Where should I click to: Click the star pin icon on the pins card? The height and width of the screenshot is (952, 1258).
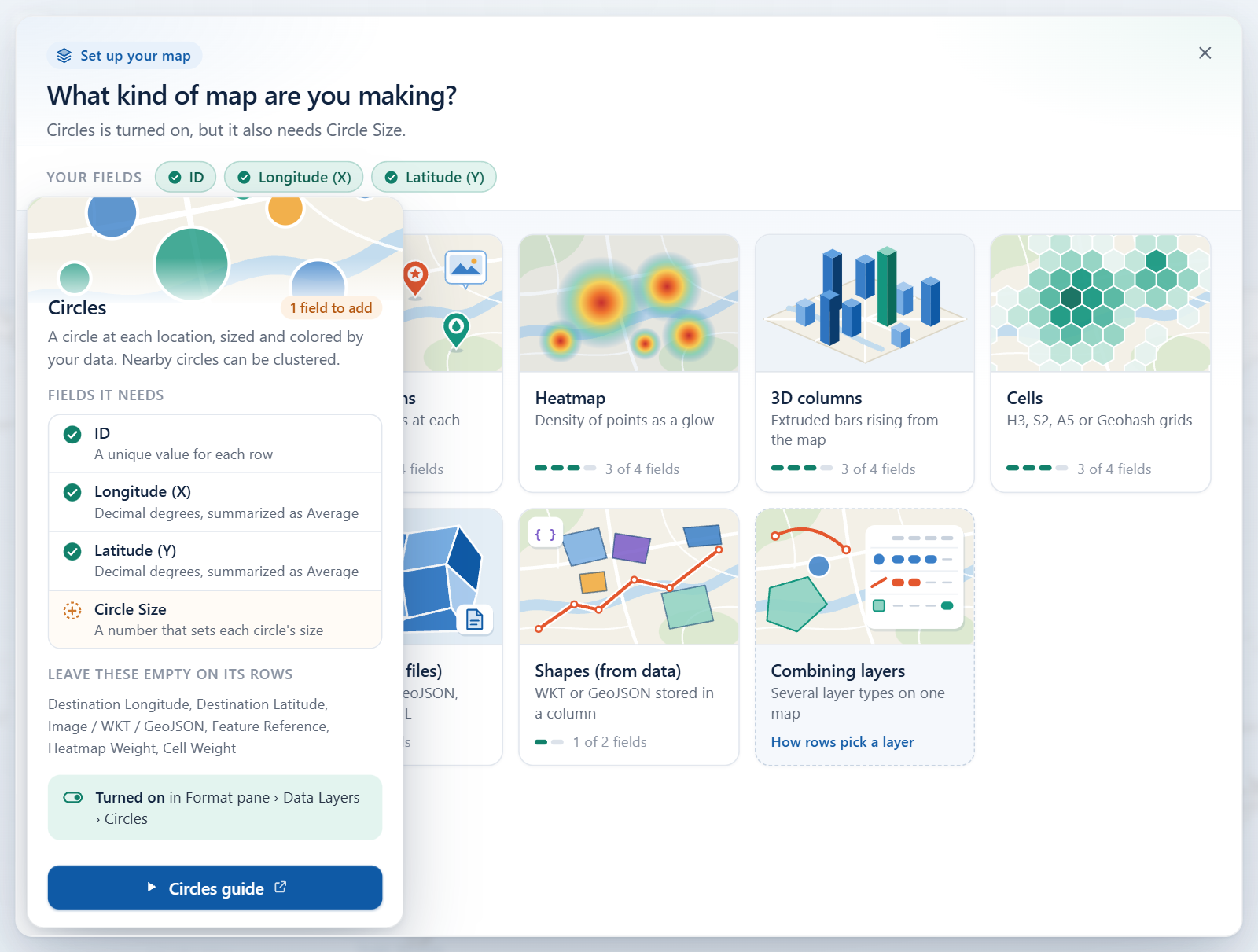point(415,278)
